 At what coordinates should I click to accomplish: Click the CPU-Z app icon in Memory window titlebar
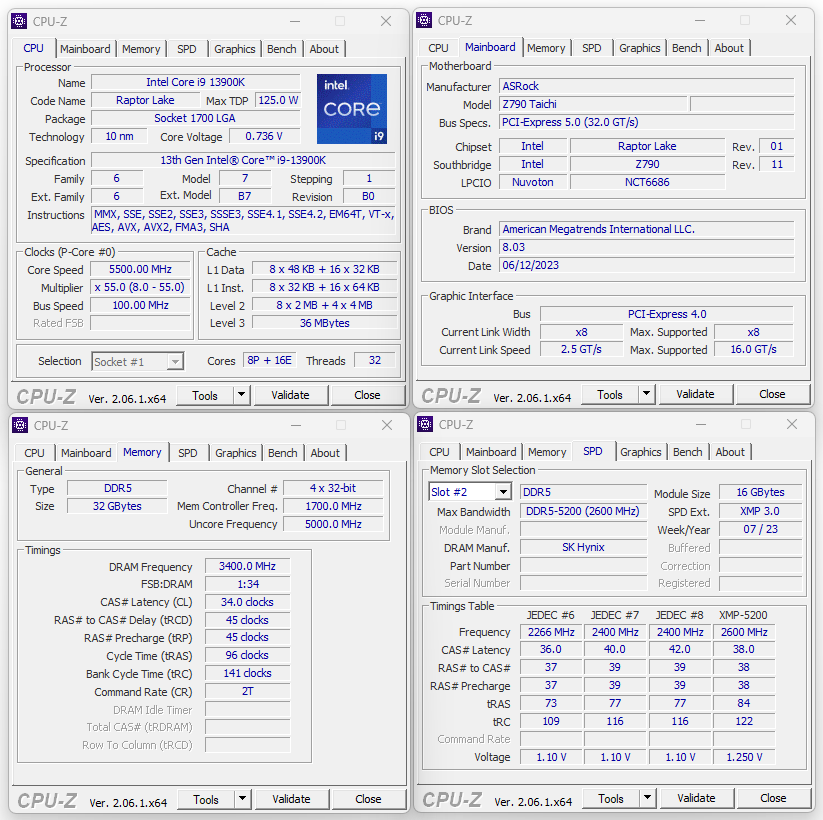(x=20, y=425)
